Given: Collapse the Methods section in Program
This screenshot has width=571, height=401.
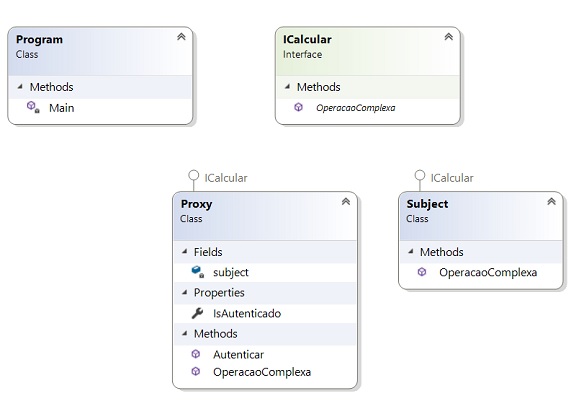Looking at the screenshot, I should [20, 87].
